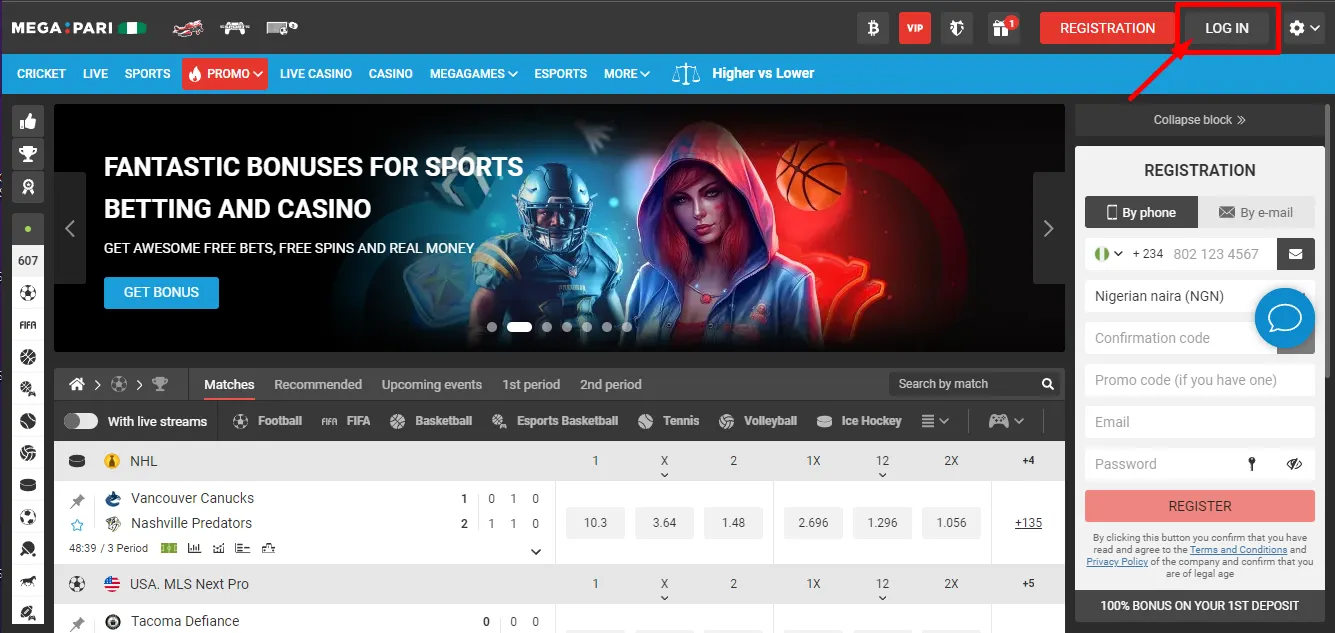1335x633 pixels.
Task: Expand the PROMO dropdown menu
Action: [x=225, y=74]
